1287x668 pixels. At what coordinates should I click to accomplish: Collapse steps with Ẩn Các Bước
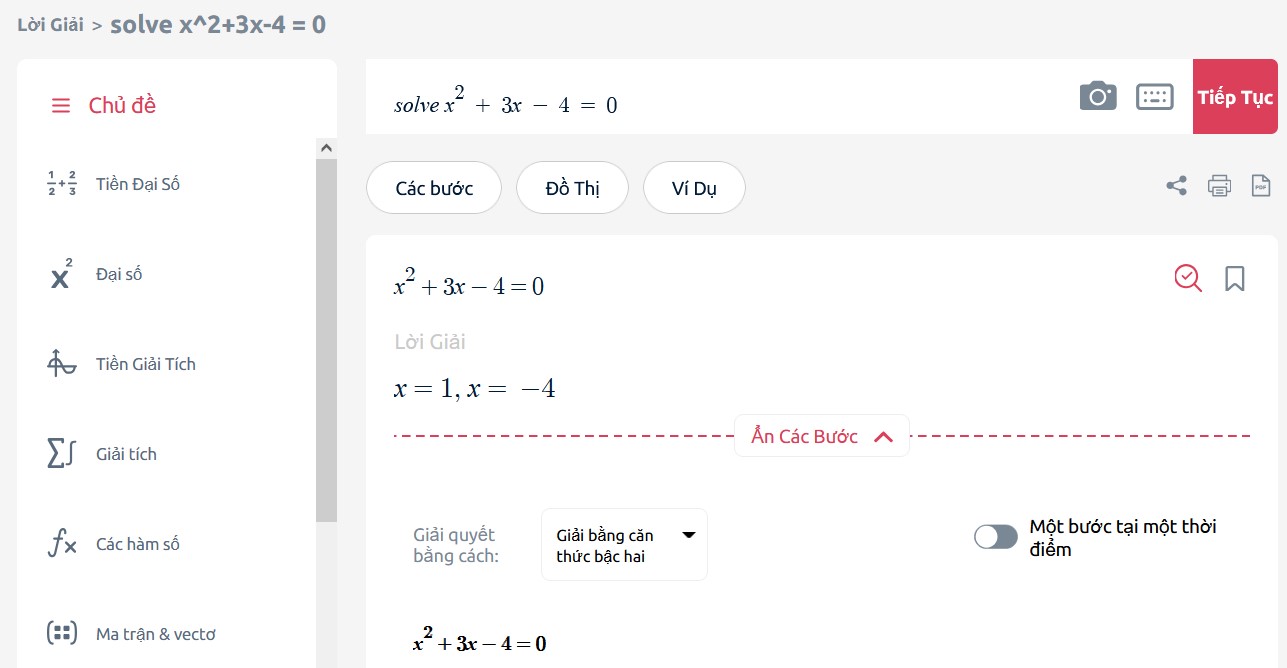[822, 436]
